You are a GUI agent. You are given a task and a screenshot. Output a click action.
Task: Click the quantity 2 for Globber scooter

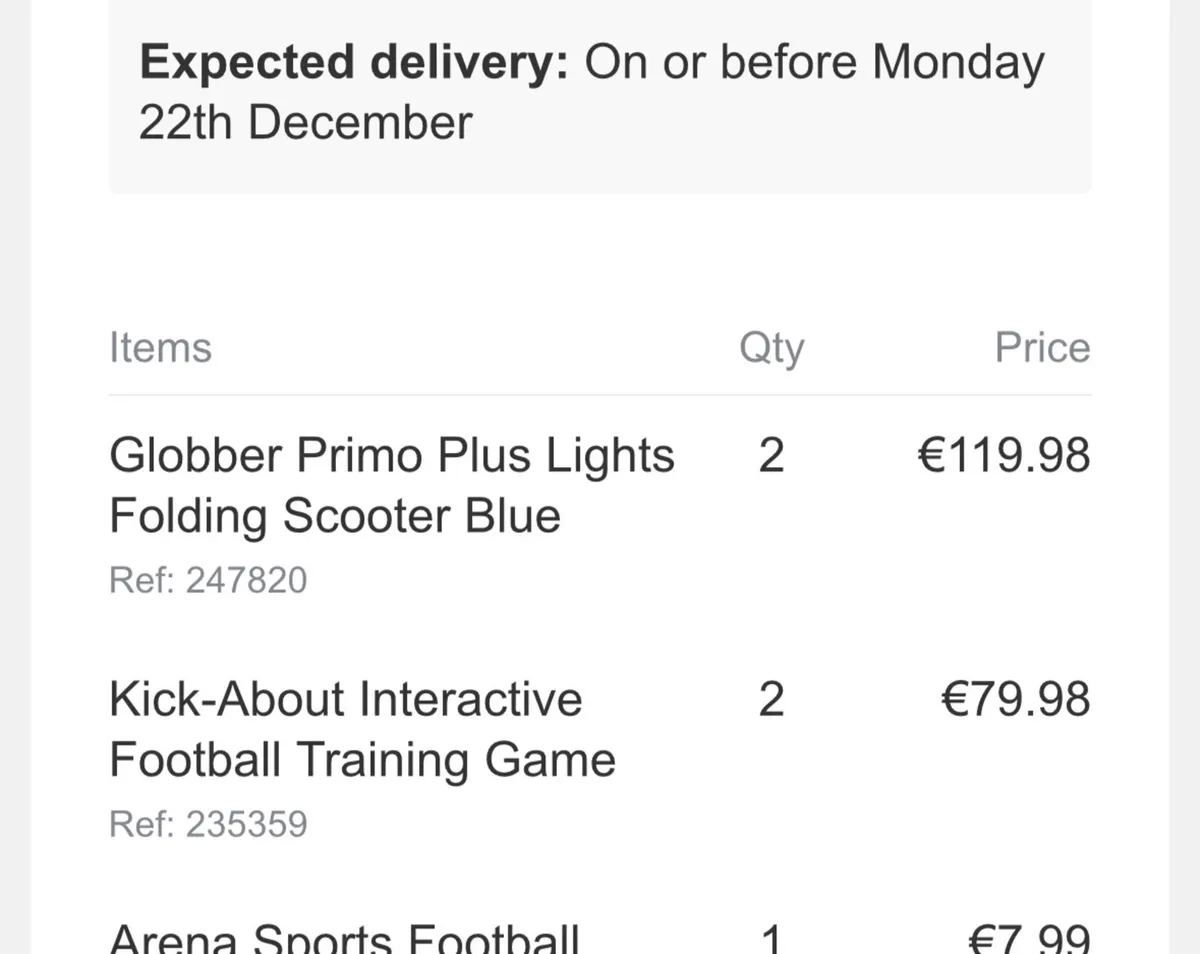tap(771, 456)
